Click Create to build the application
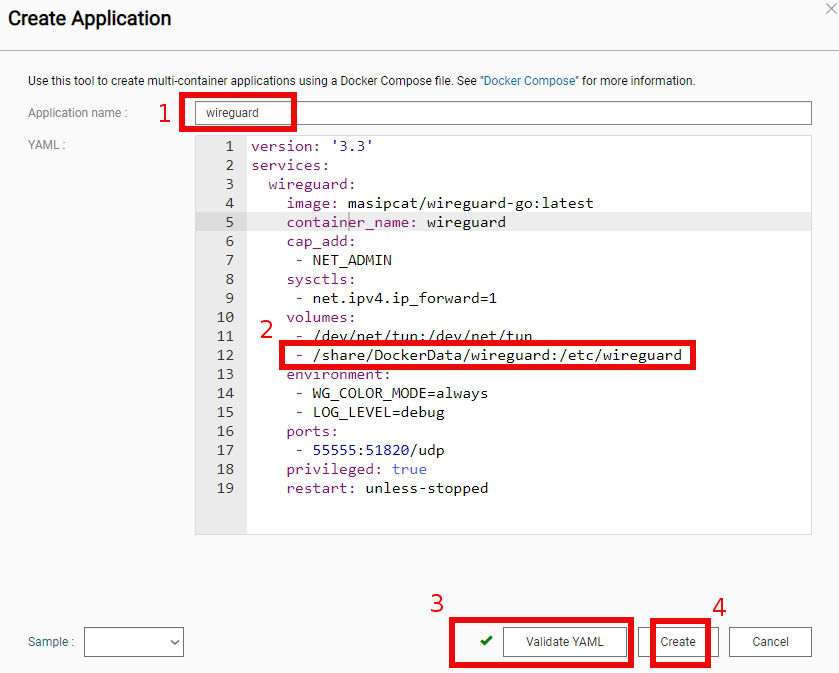Screen dimensions: 839x673 678,642
